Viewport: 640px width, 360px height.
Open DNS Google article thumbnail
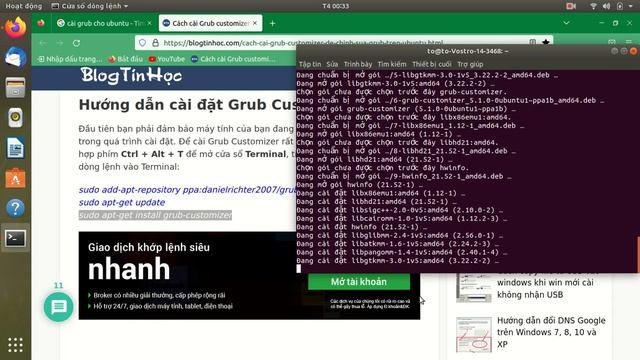point(473,335)
